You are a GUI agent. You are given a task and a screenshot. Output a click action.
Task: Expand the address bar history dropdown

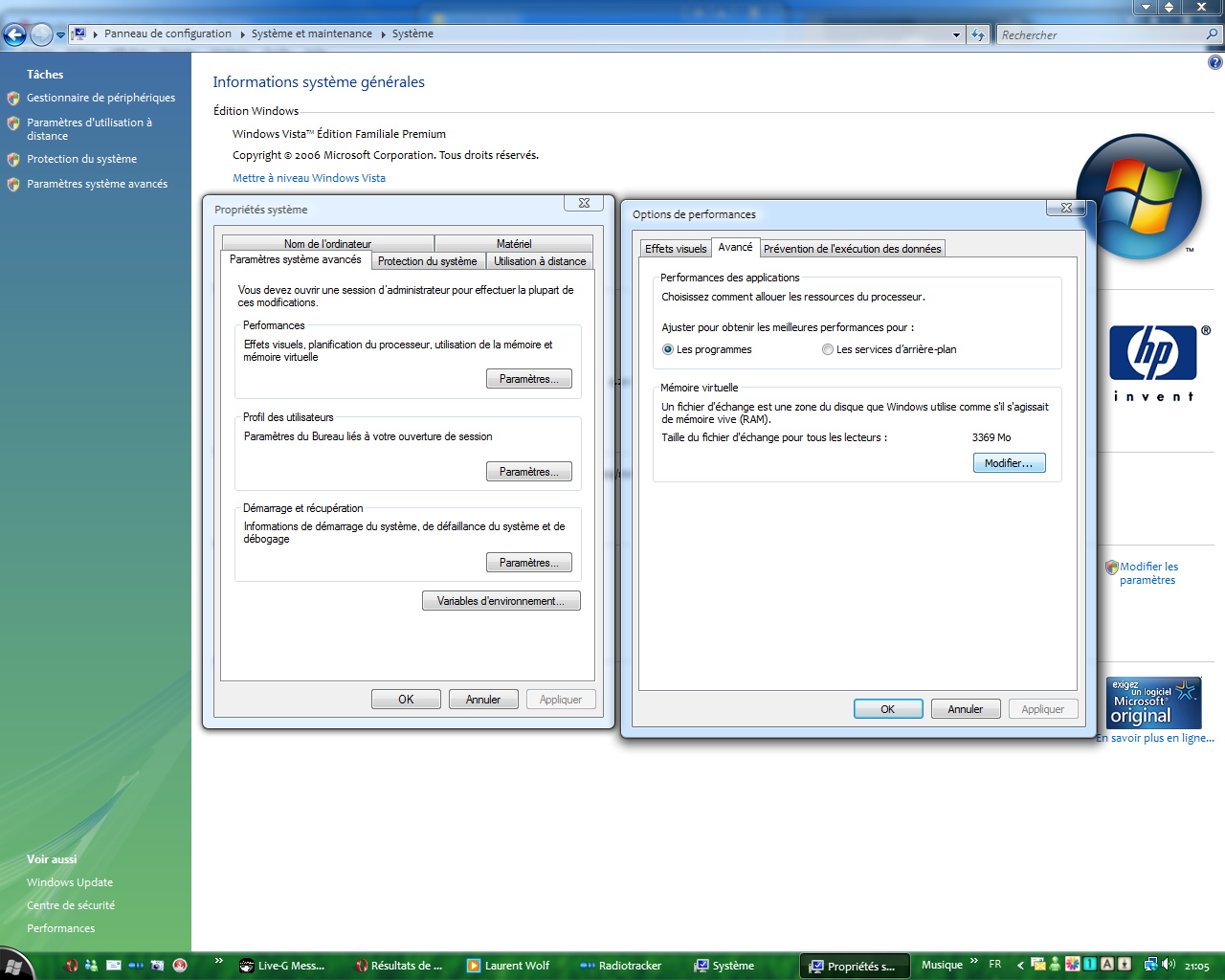[x=956, y=34]
